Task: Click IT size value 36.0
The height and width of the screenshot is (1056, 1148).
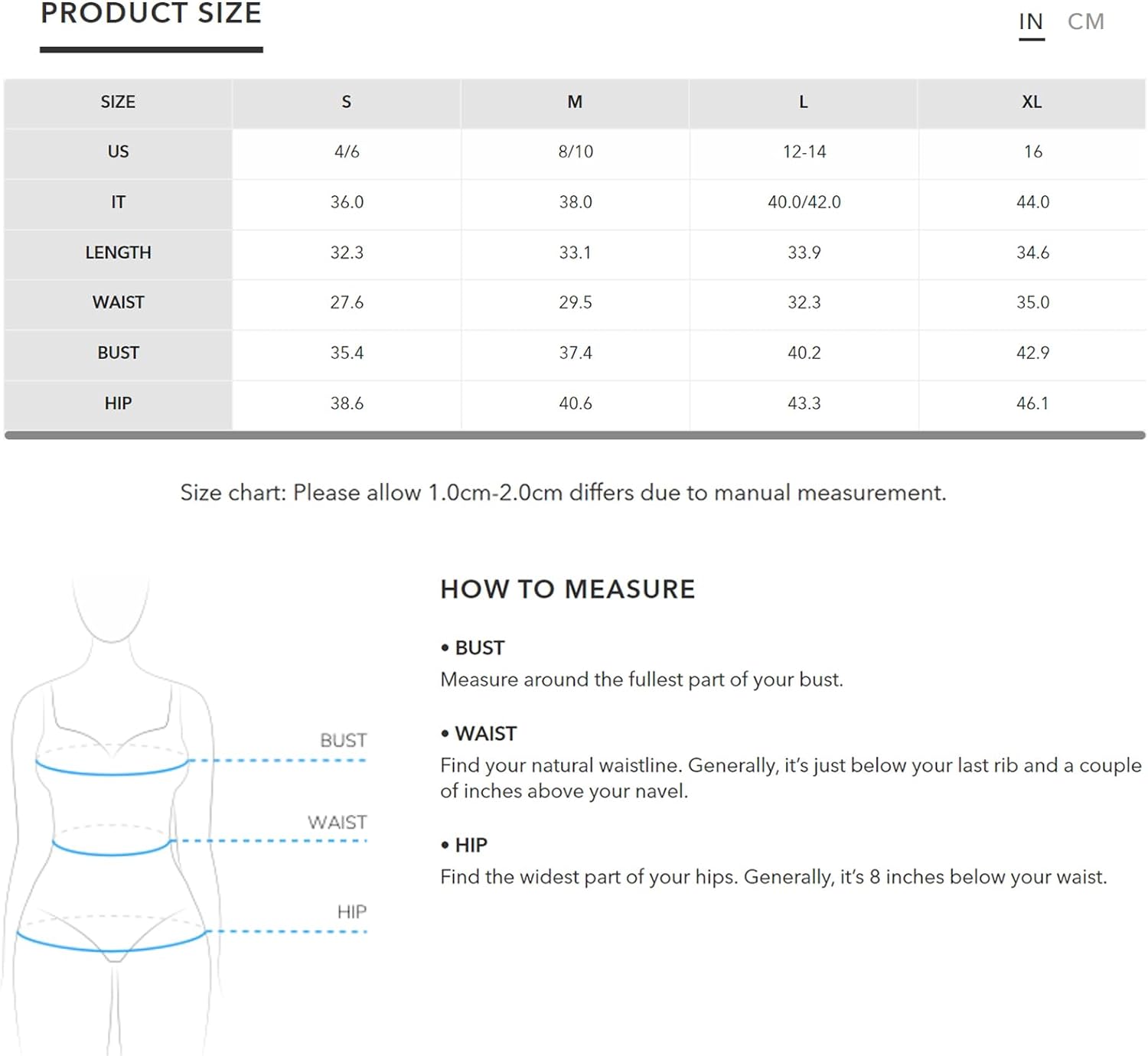Action: [347, 202]
